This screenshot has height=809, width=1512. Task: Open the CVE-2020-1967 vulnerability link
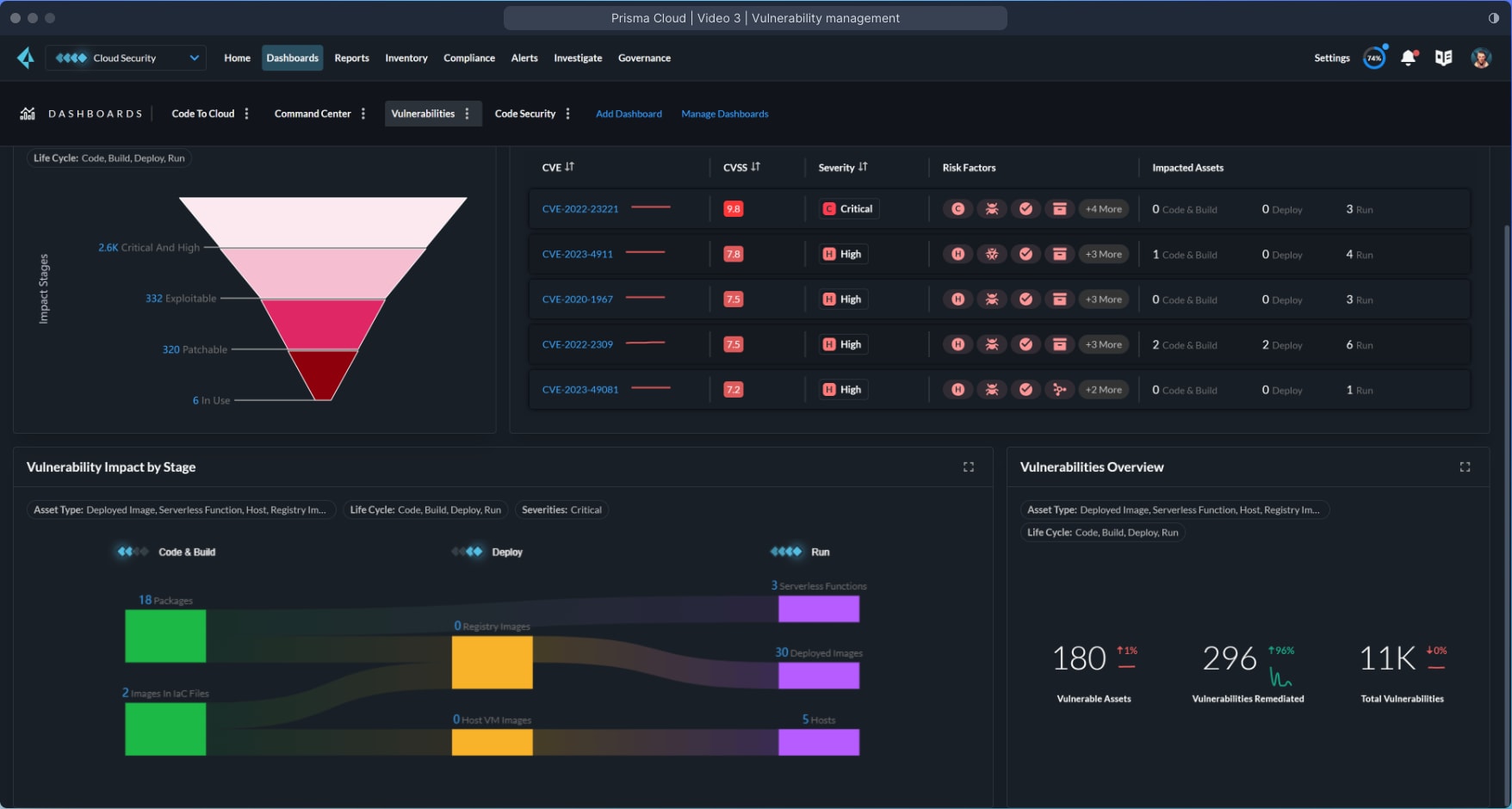point(578,299)
